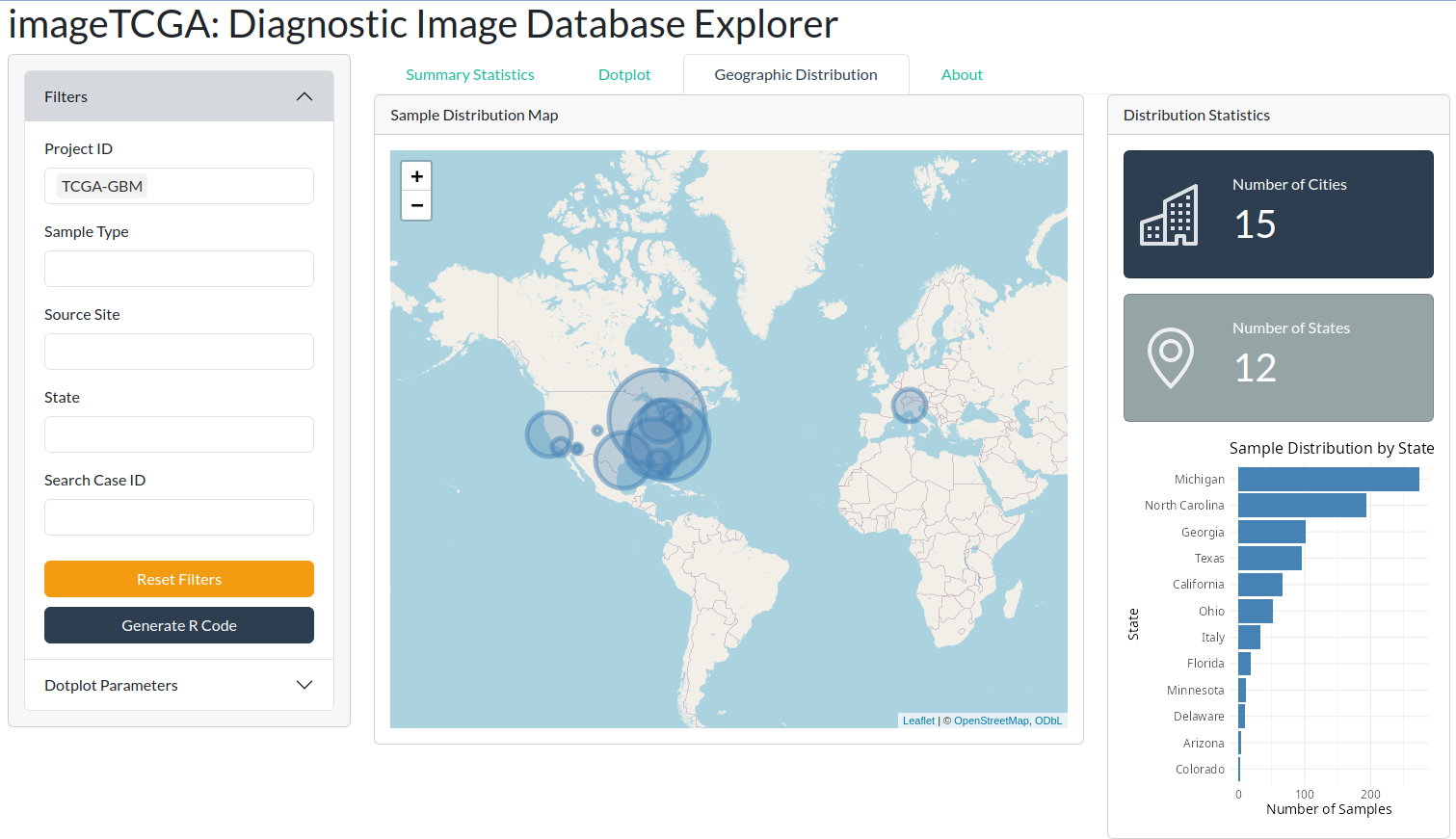Image resolution: width=1456 pixels, height=839 pixels.
Task: Expand the Dotplot Parameters section
Action: tap(304, 685)
